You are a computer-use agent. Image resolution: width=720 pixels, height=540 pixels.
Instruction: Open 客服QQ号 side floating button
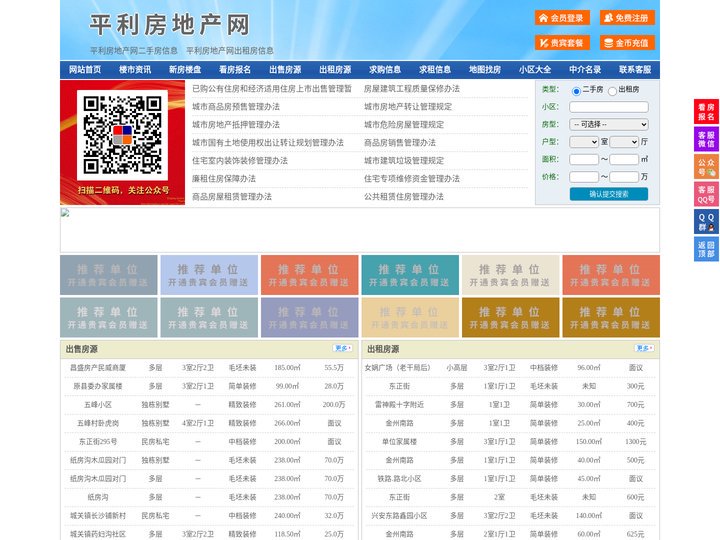706,194
